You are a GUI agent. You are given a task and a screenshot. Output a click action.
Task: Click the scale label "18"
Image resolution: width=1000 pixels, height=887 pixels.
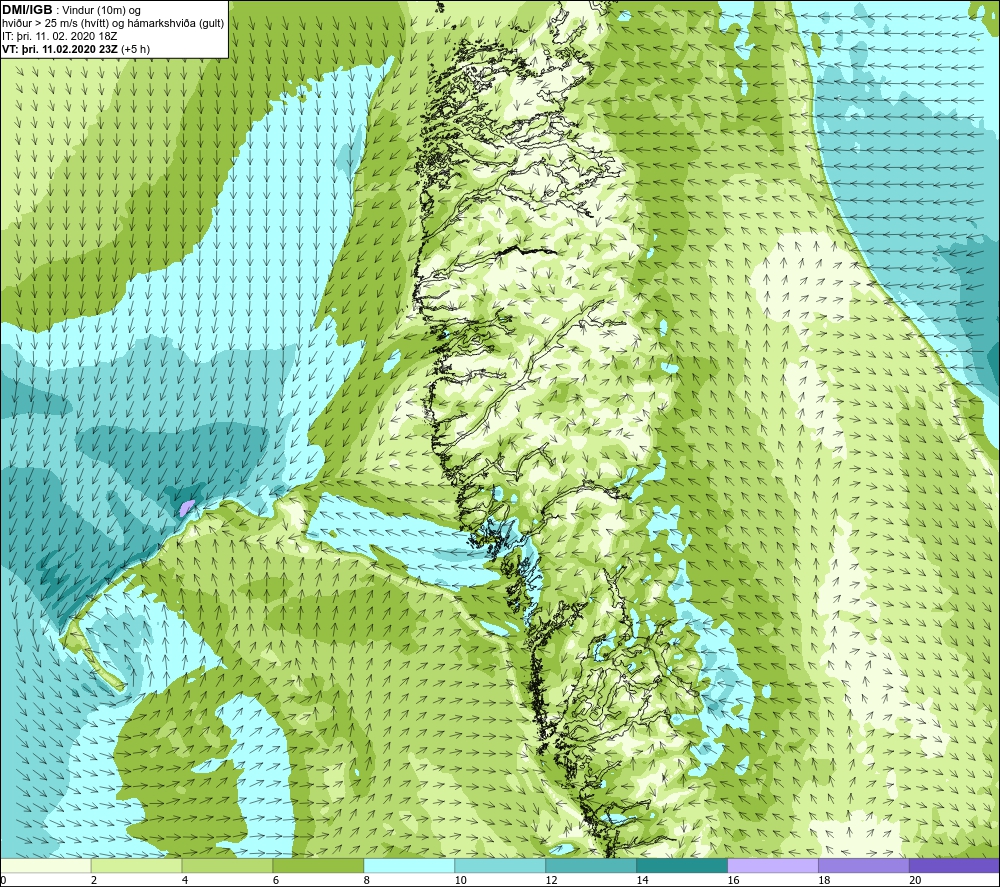point(824,880)
